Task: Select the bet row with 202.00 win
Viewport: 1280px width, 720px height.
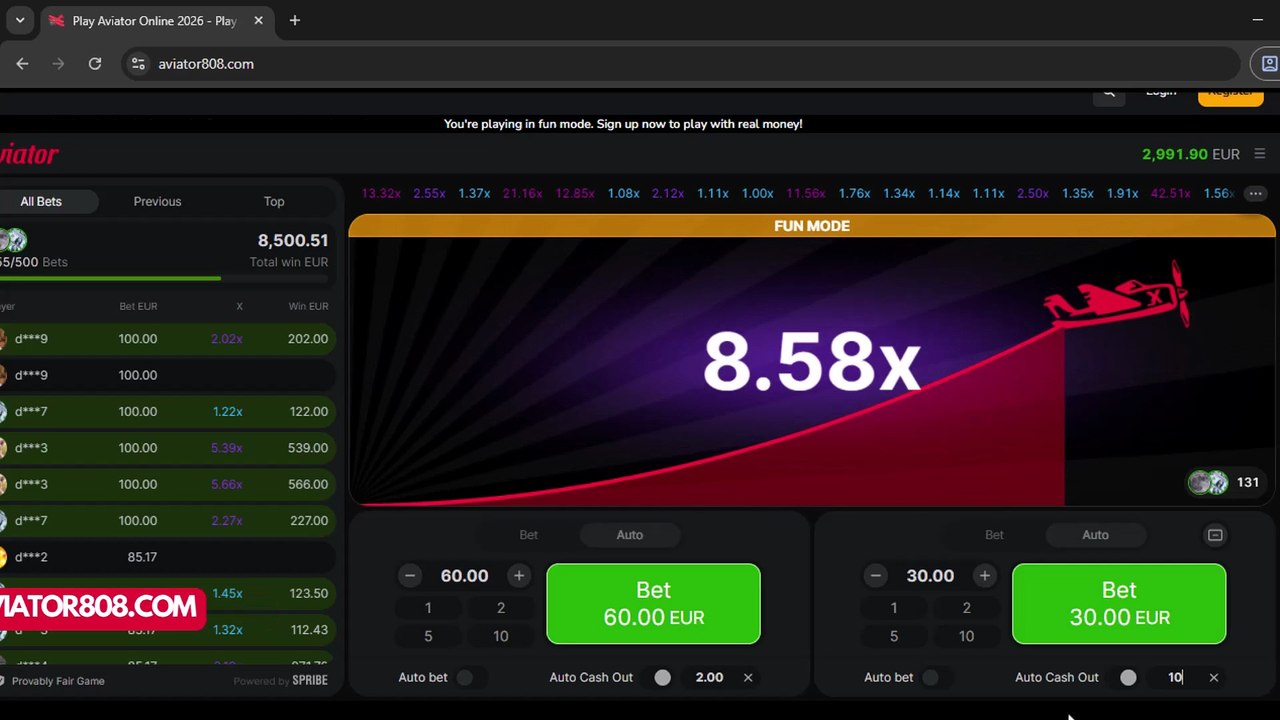Action: [x=166, y=339]
